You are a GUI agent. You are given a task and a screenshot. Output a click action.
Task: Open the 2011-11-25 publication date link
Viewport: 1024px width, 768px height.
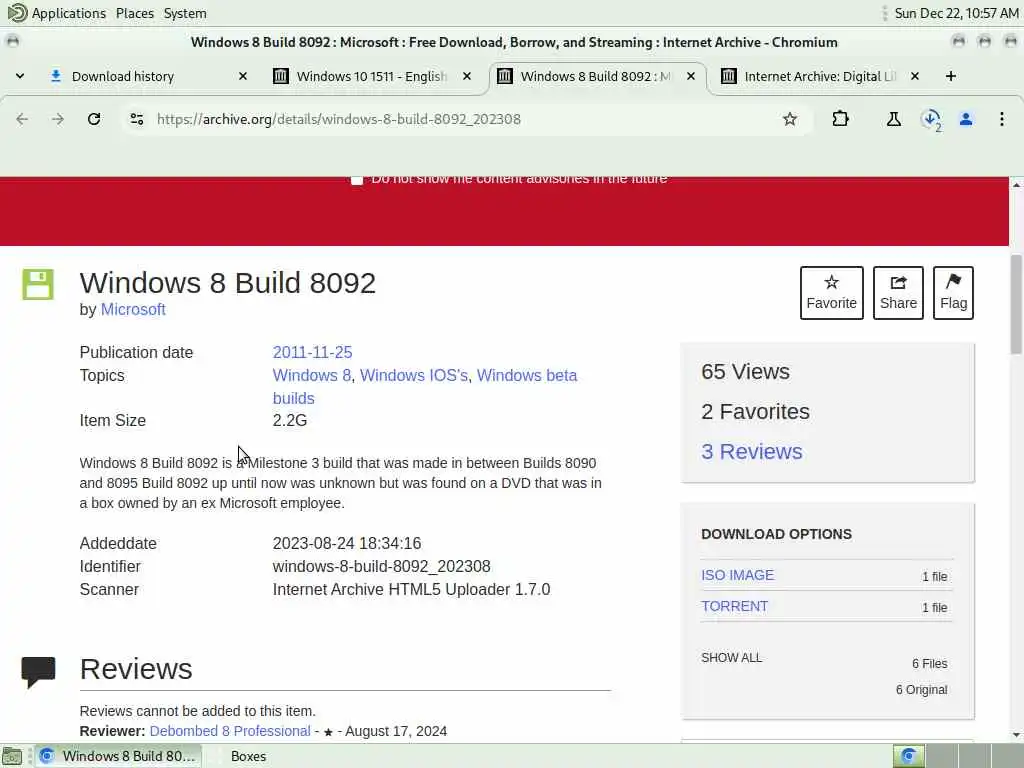click(312, 353)
